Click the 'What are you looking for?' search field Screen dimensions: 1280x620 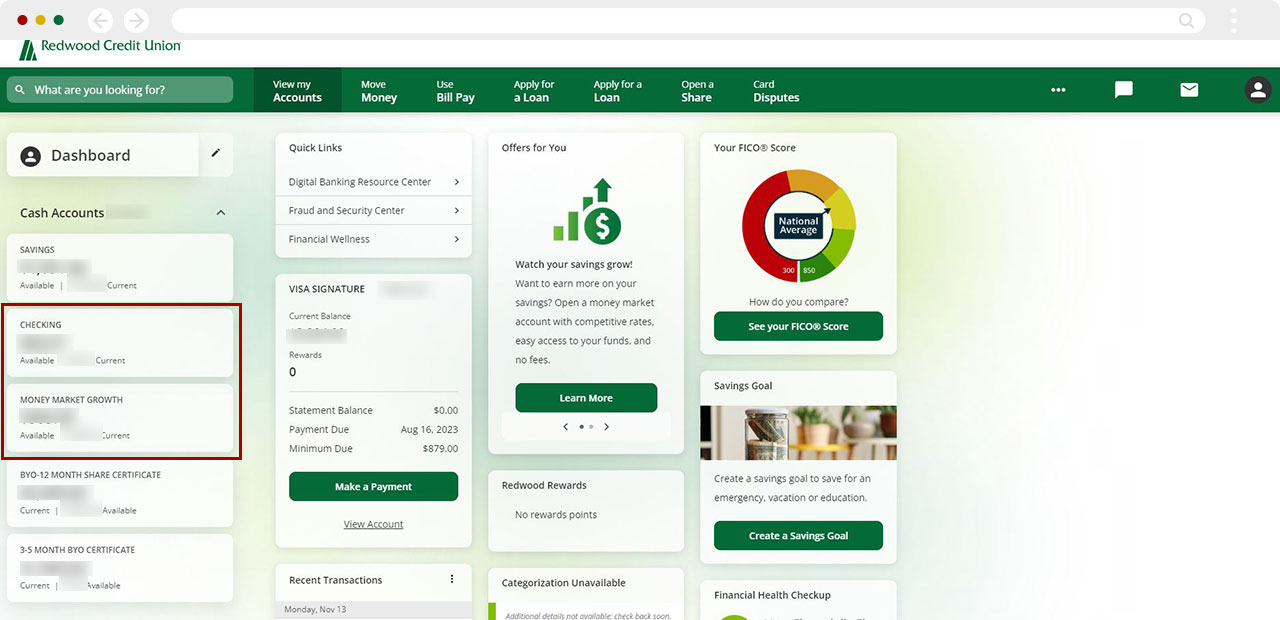(120, 90)
